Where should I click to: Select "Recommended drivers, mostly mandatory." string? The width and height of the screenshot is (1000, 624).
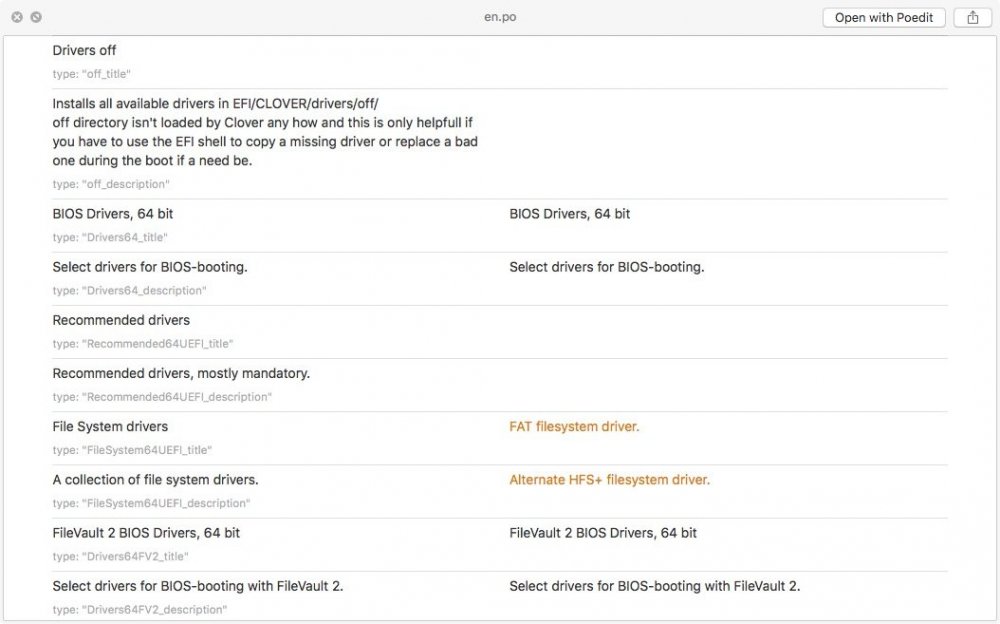(181, 373)
